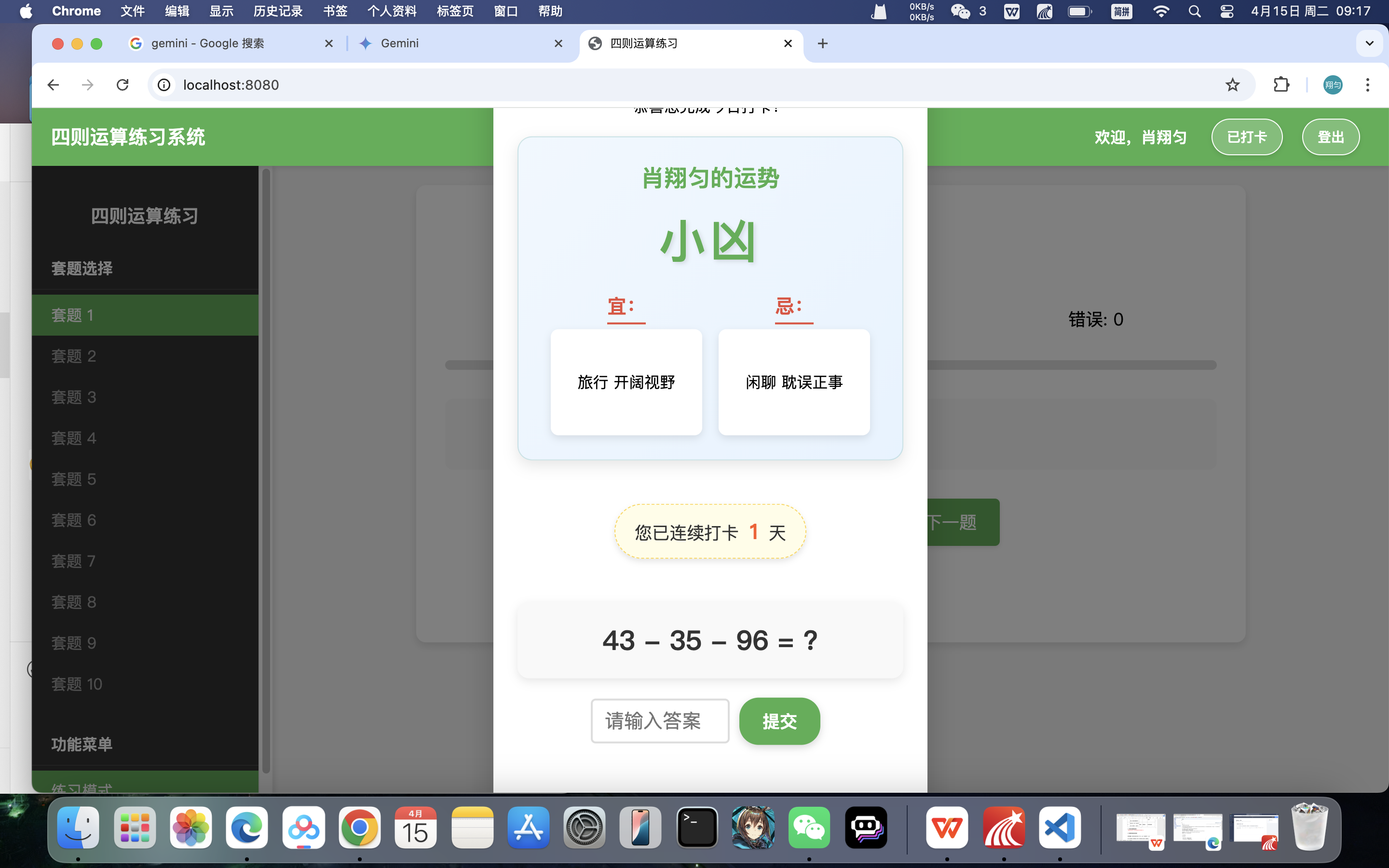
Task: Click the WeChat icon in the menu bar
Action: pos(960,11)
